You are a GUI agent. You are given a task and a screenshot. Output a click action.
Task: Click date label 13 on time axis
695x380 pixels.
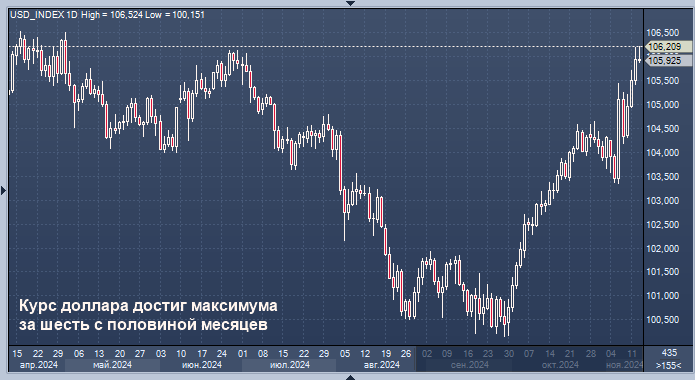(99, 353)
